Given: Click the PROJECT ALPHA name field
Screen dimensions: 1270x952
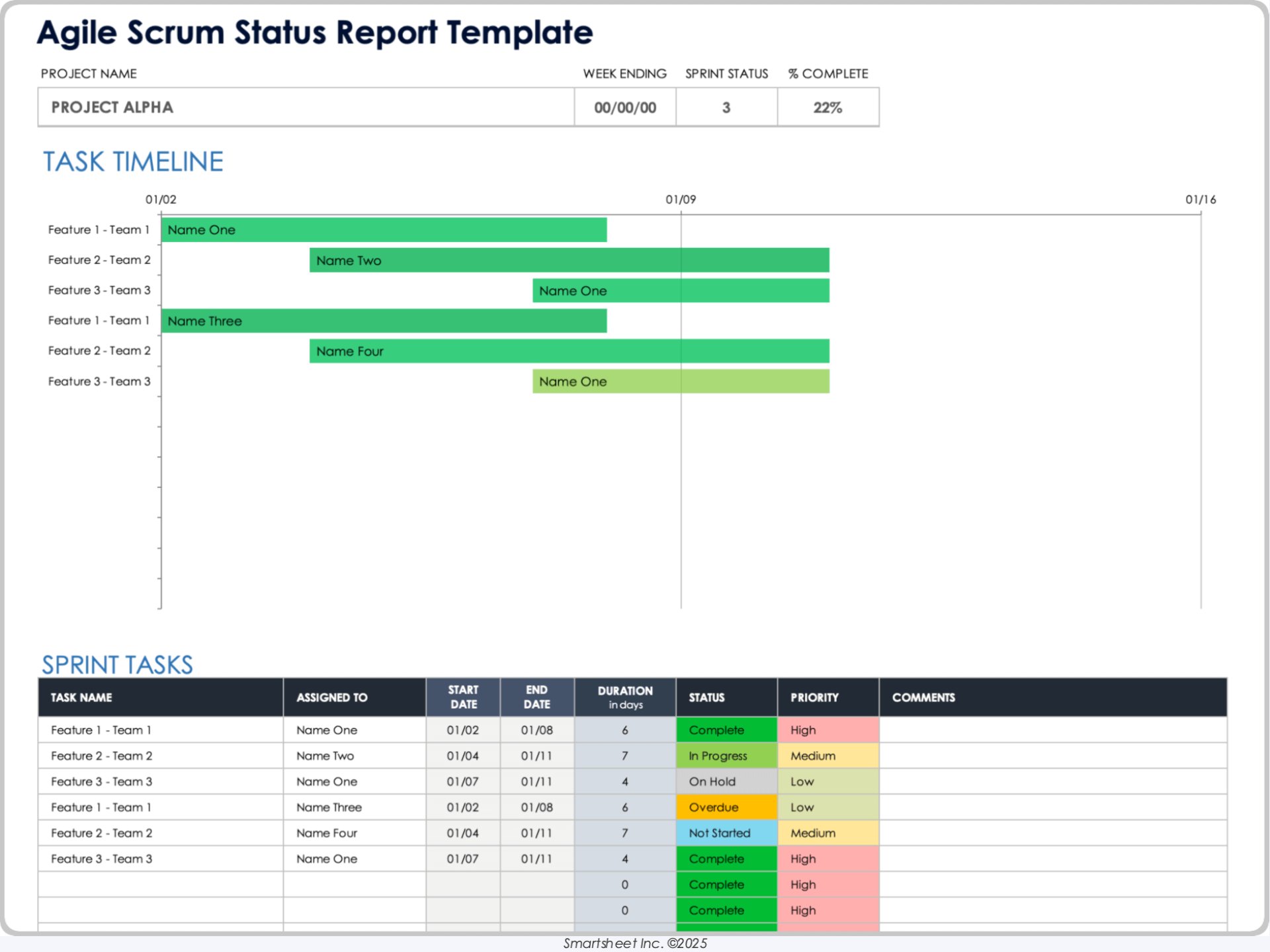Looking at the screenshot, I should tap(306, 107).
